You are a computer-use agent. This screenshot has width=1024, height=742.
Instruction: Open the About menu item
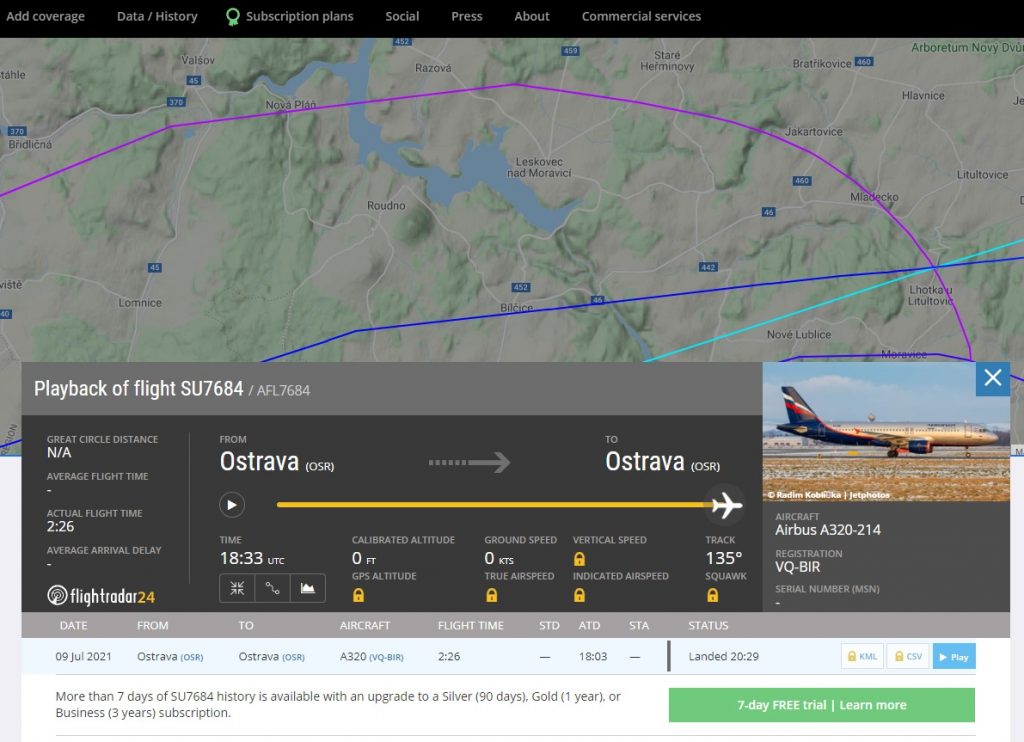point(532,16)
